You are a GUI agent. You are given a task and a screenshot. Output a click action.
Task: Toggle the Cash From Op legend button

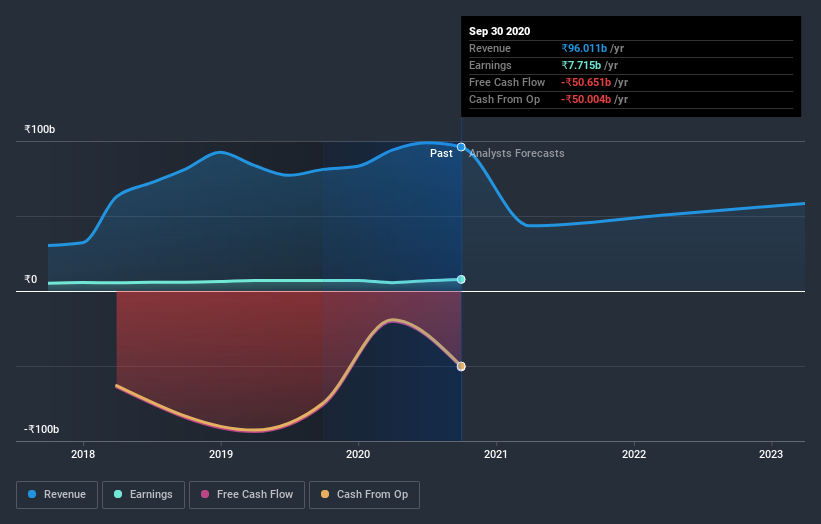[364, 495]
